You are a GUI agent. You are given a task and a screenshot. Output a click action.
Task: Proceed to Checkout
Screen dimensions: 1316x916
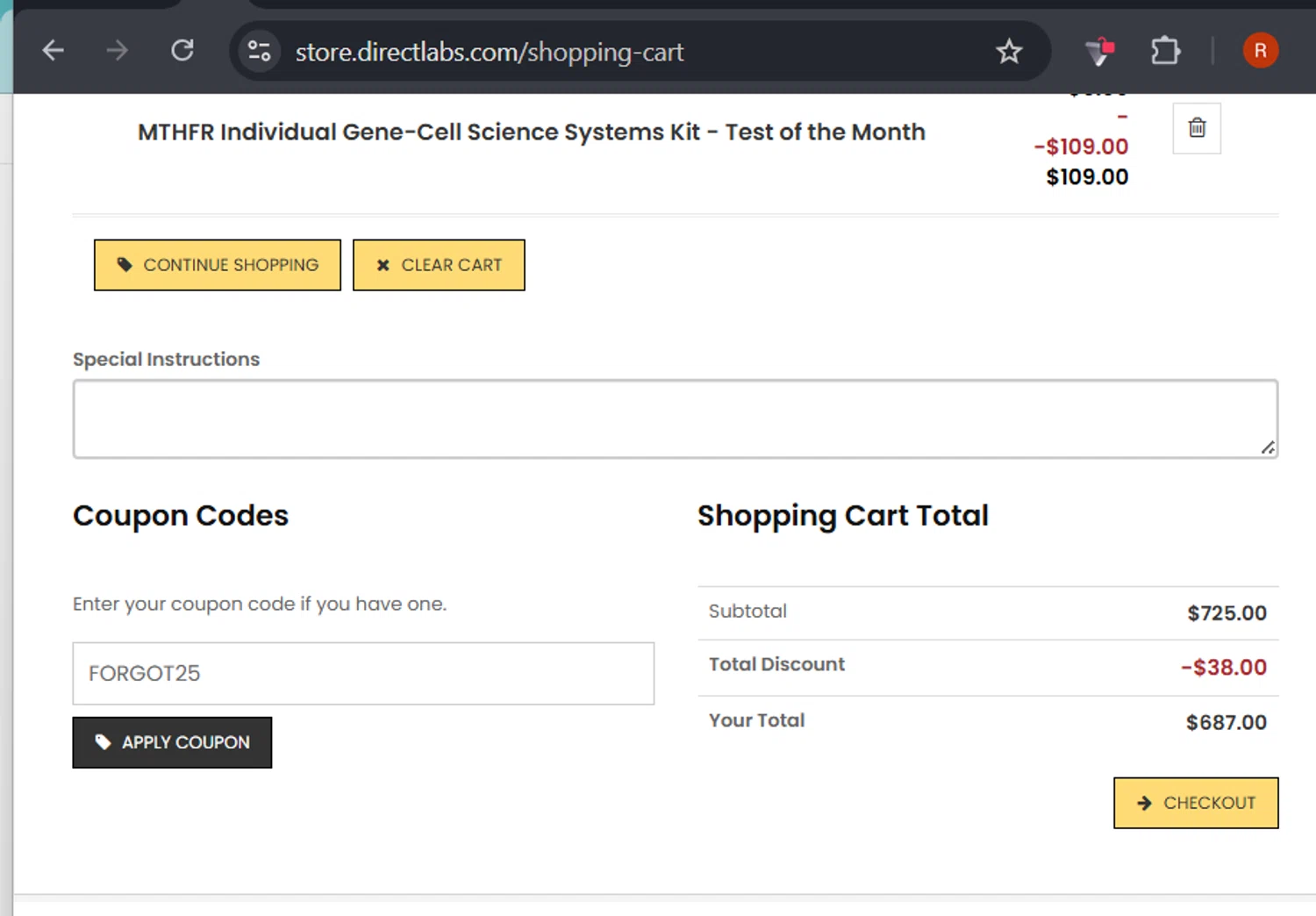pyautogui.click(x=1196, y=803)
